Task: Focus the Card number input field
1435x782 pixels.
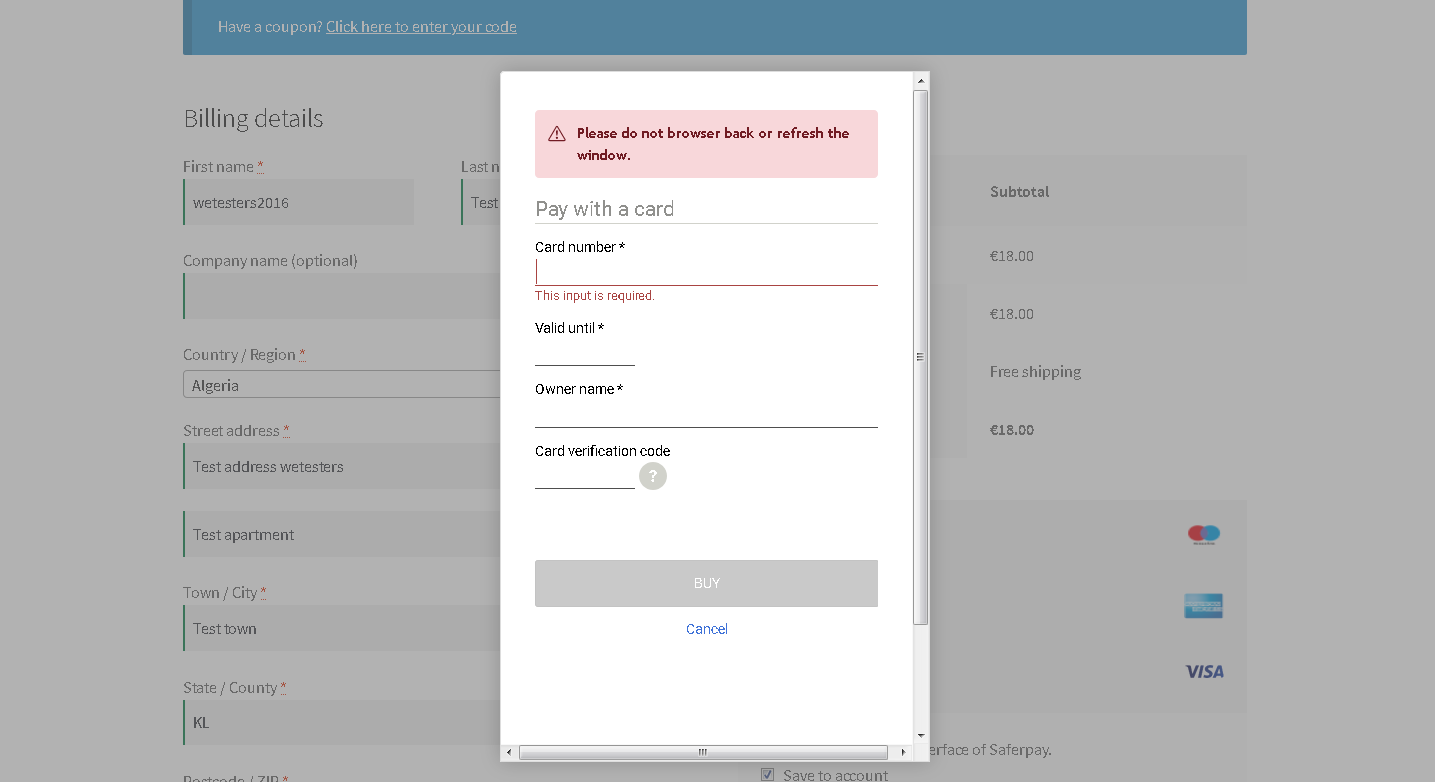Action: (x=706, y=272)
